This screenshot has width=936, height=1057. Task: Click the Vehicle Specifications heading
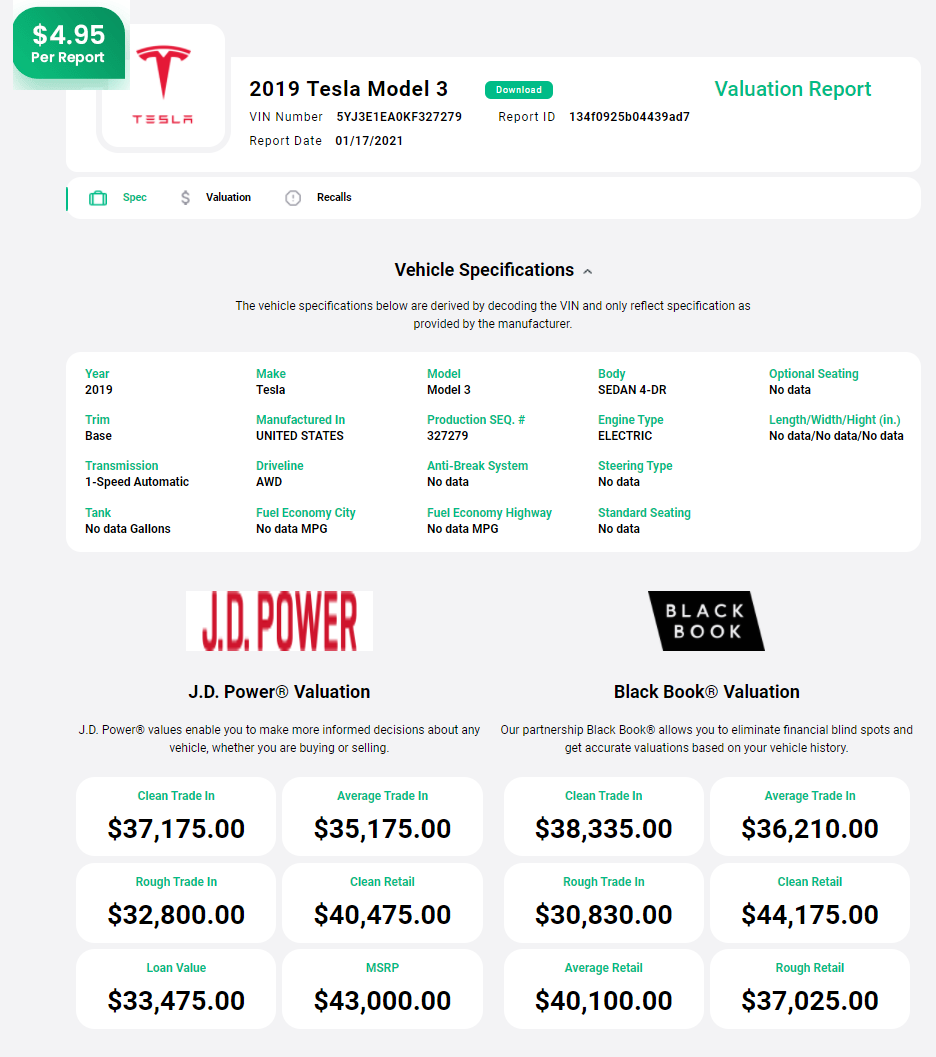pyautogui.click(x=485, y=270)
